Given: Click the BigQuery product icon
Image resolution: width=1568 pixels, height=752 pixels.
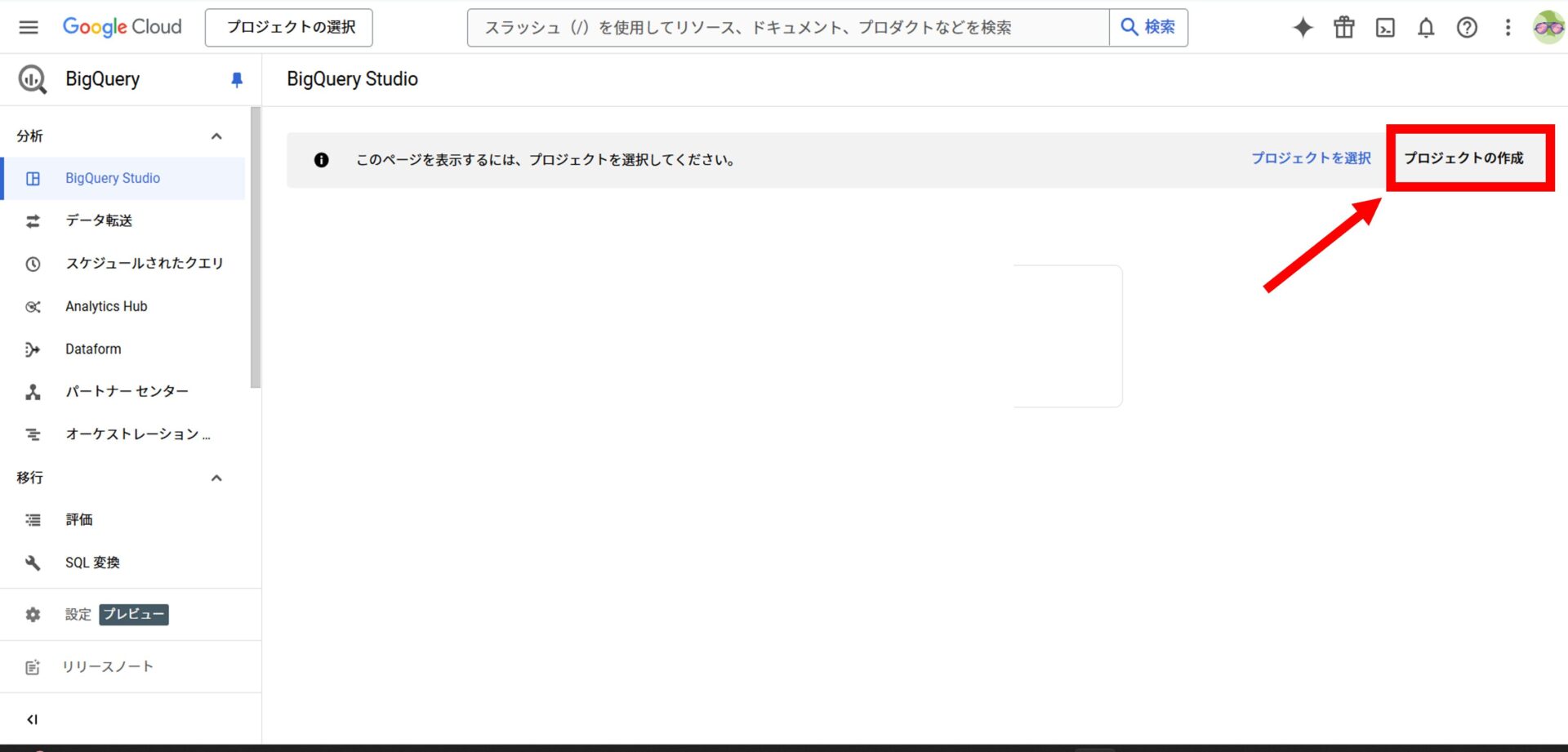Looking at the screenshot, I should [x=33, y=79].
